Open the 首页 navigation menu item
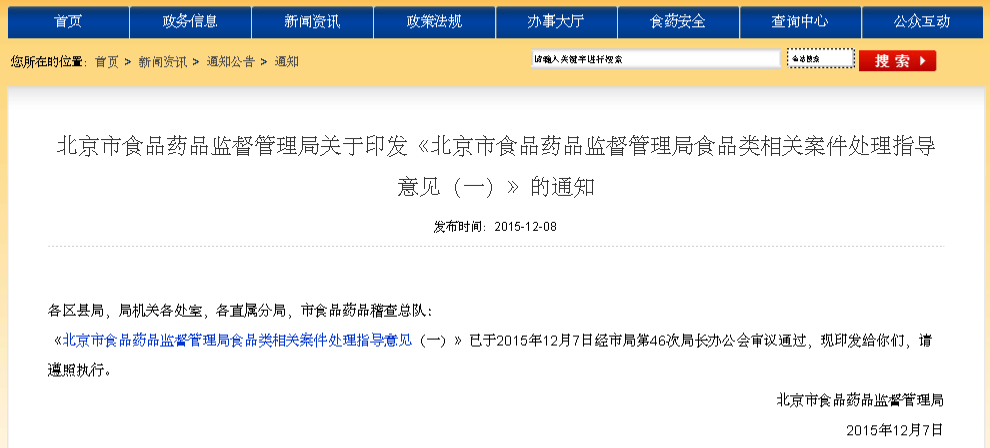The image size is (990, 448). tap(68, 21)
